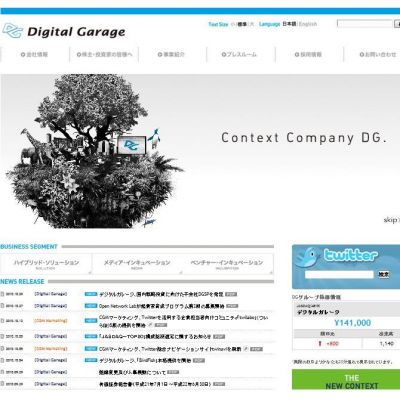Focus the site search field at top
The image size is (400, 399).
coord(365,24)
